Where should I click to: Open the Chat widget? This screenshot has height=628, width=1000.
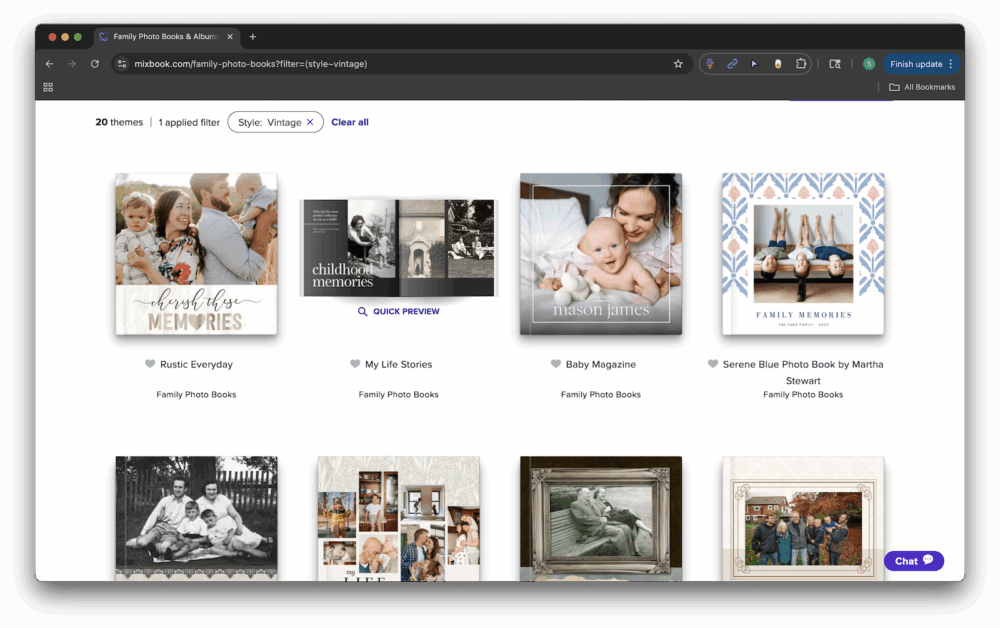pos(913,560)
